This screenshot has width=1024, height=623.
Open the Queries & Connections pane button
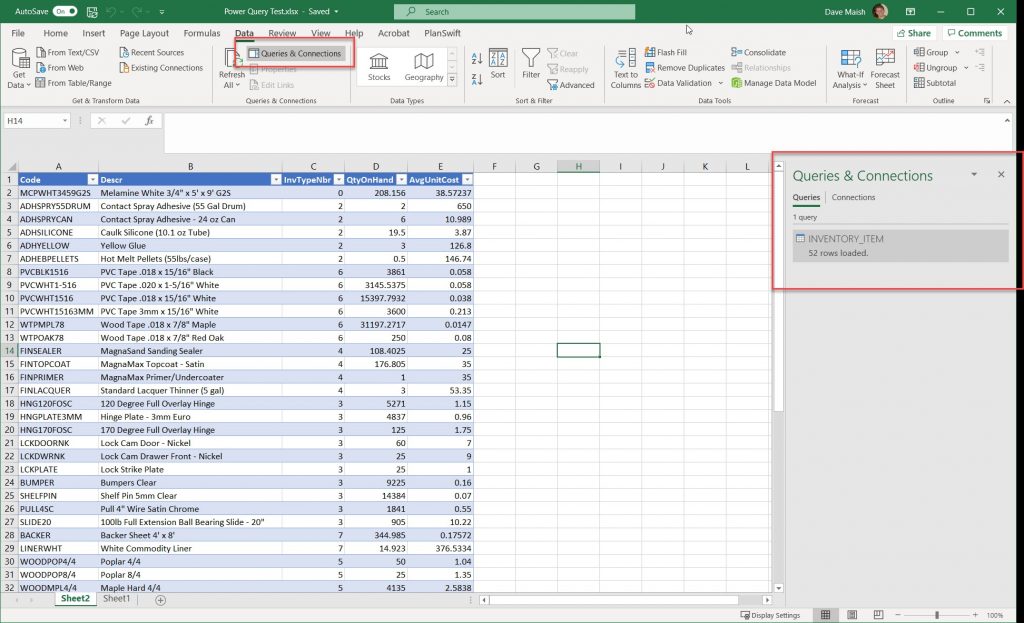pos(296,53)
